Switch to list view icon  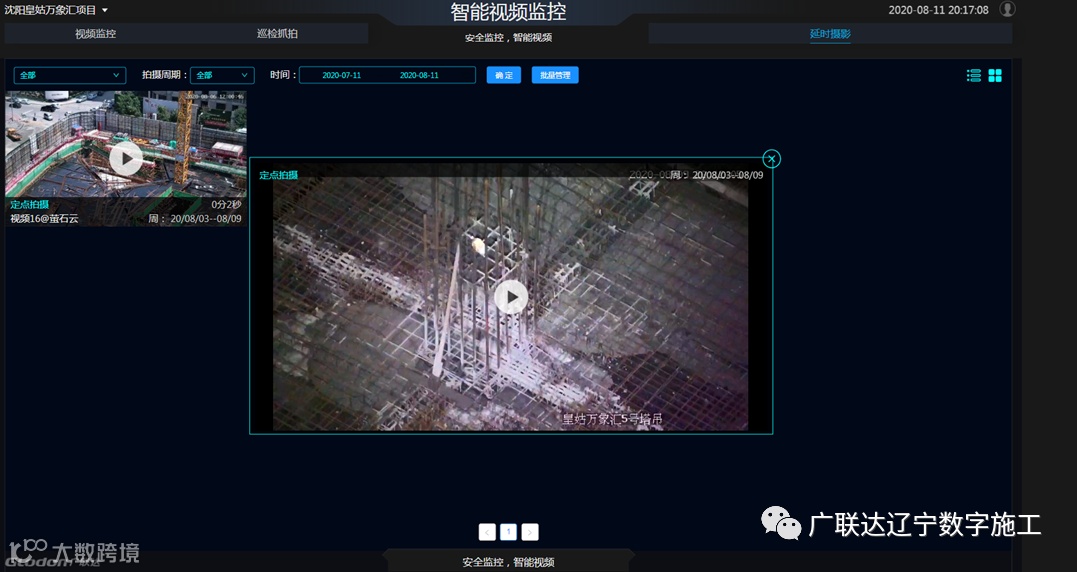tap(973, 76)
